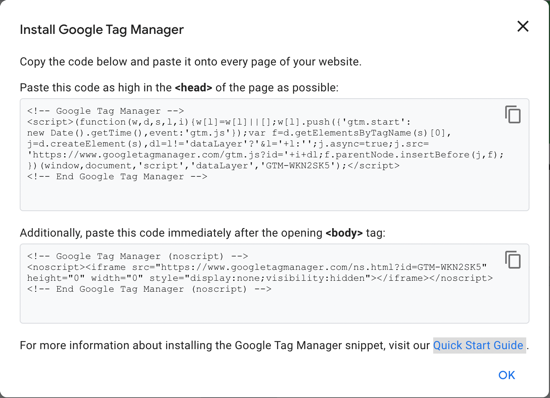Click the 'End Google Tag Manager -->' head comment
550x398 pixels.
(x=117, y=176)
